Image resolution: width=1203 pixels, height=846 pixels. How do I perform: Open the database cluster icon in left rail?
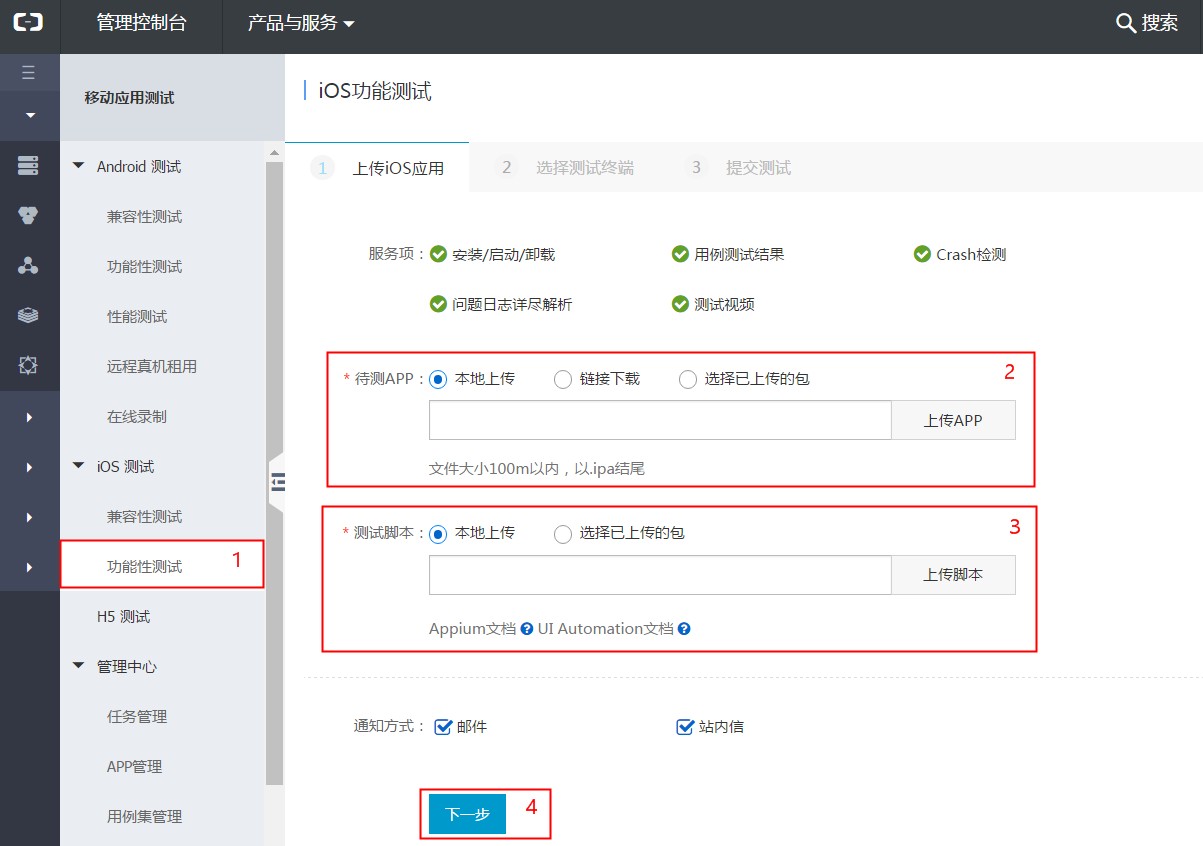tap(29, 215)
